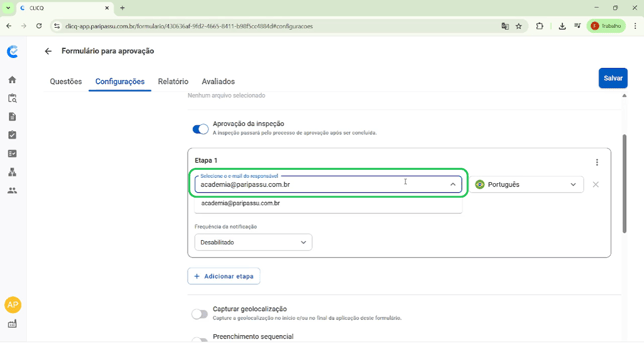Click browser forward arrow
The height and width of the screenshot is (360, 644).
click(x=24, y=26)
